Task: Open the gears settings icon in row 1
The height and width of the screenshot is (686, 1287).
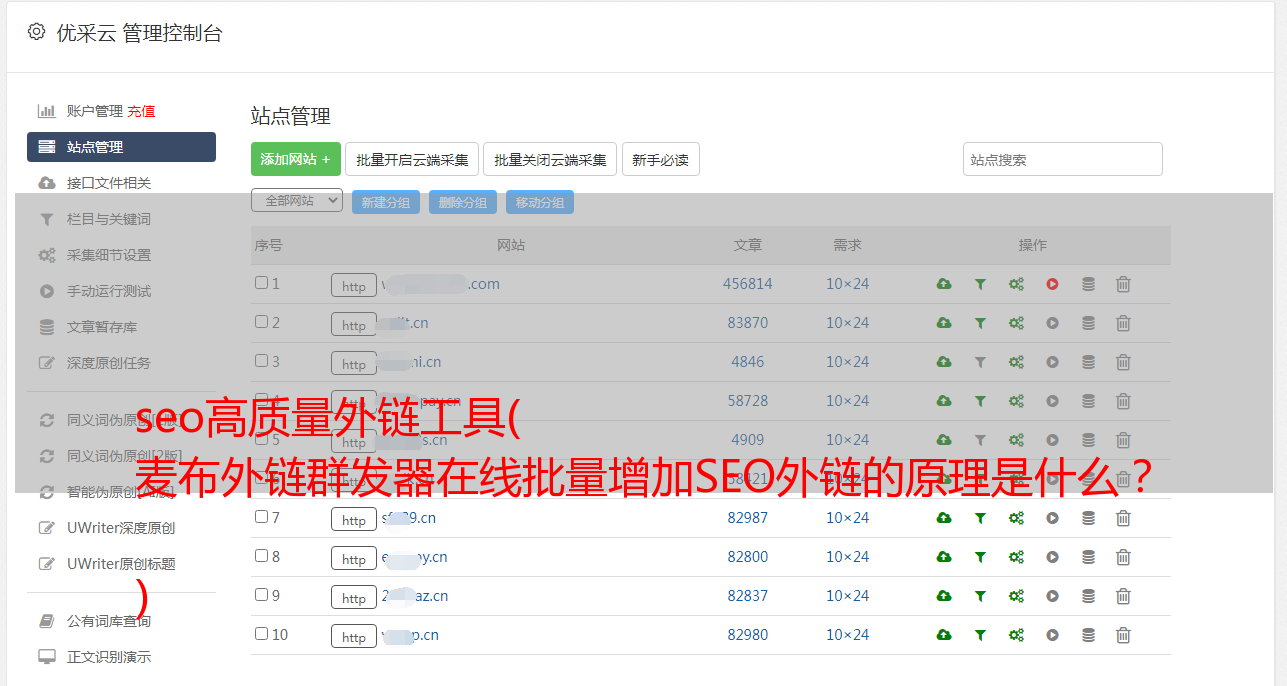Action: (x=1016, y=284)
